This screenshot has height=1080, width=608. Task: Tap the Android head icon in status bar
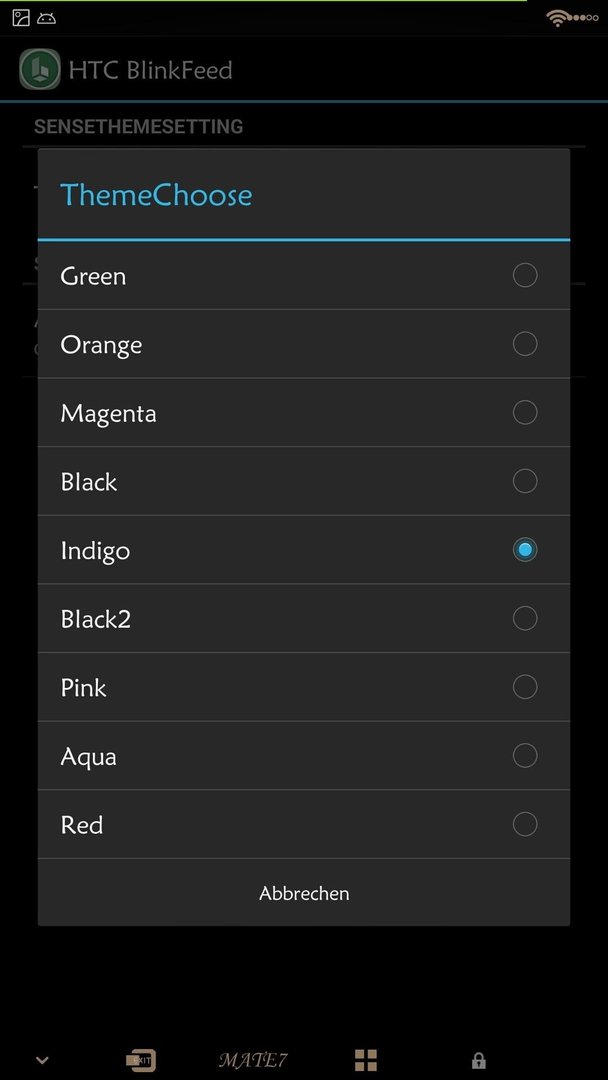tap(47, 19)
